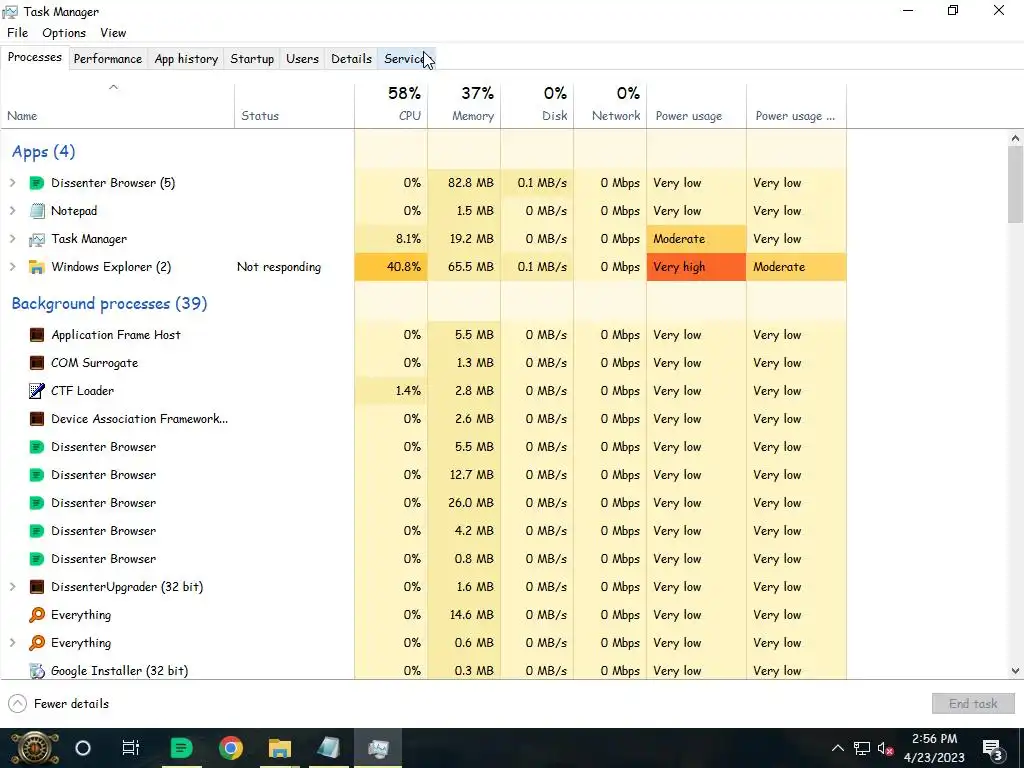Switch to the Details tab
The width and height of the screenshot is (1024, 768).
[351, 59]
